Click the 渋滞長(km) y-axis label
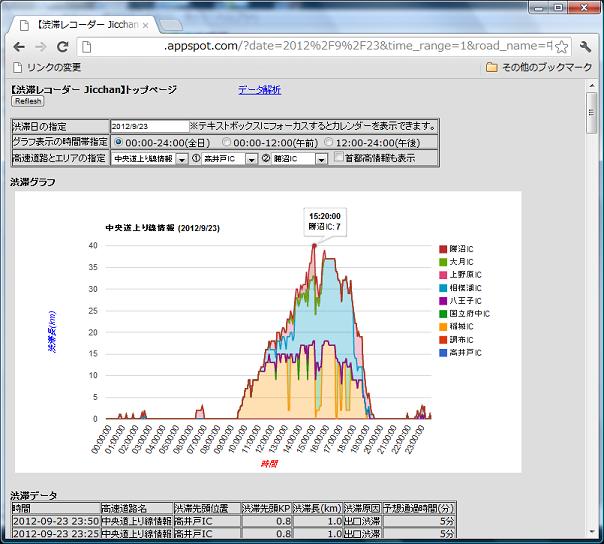Viewport: 604px width, 544px height. pyautogui.click(x=52, y=332)
